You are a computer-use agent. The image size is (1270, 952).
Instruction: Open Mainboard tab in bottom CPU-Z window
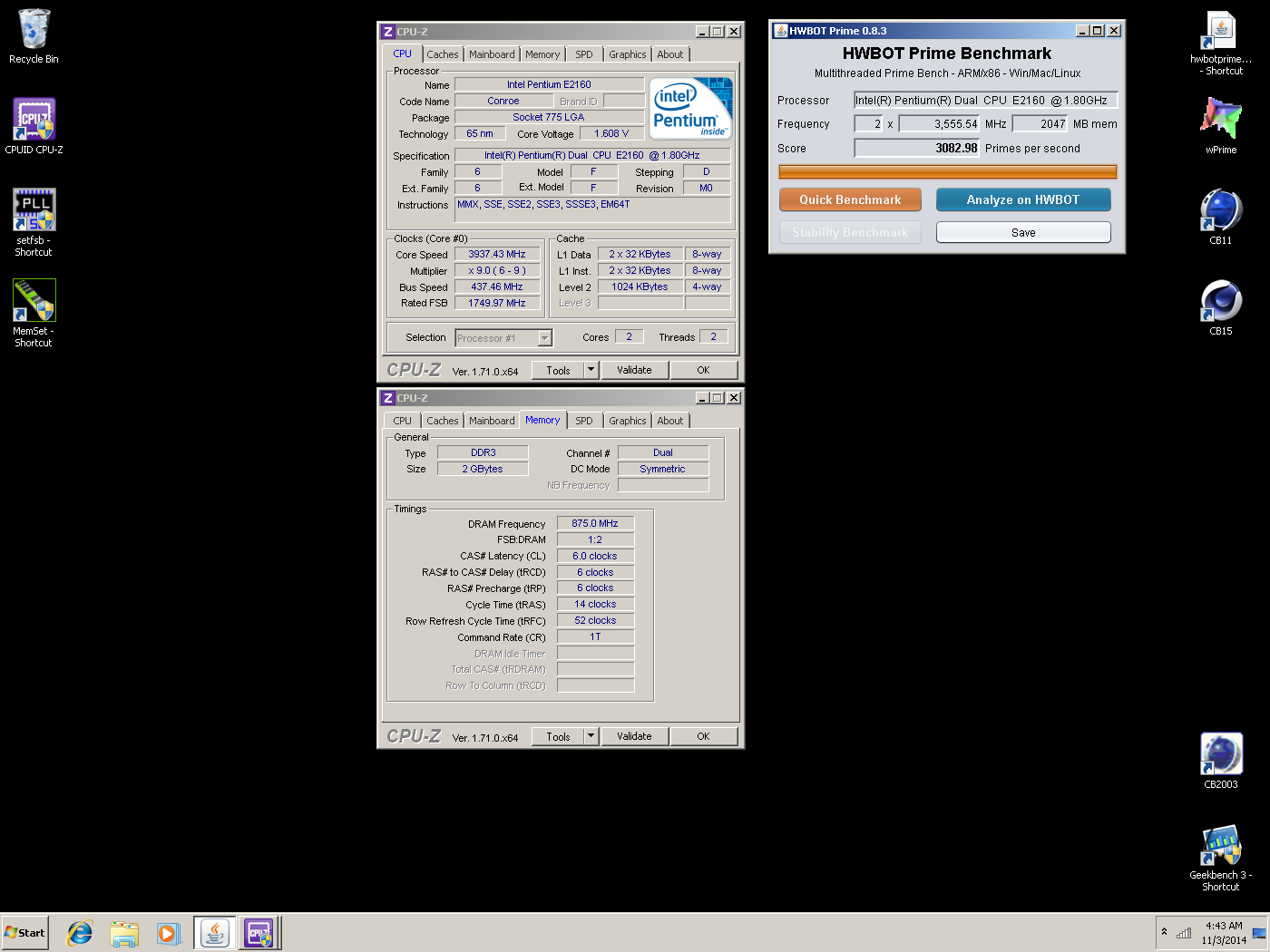492,421
